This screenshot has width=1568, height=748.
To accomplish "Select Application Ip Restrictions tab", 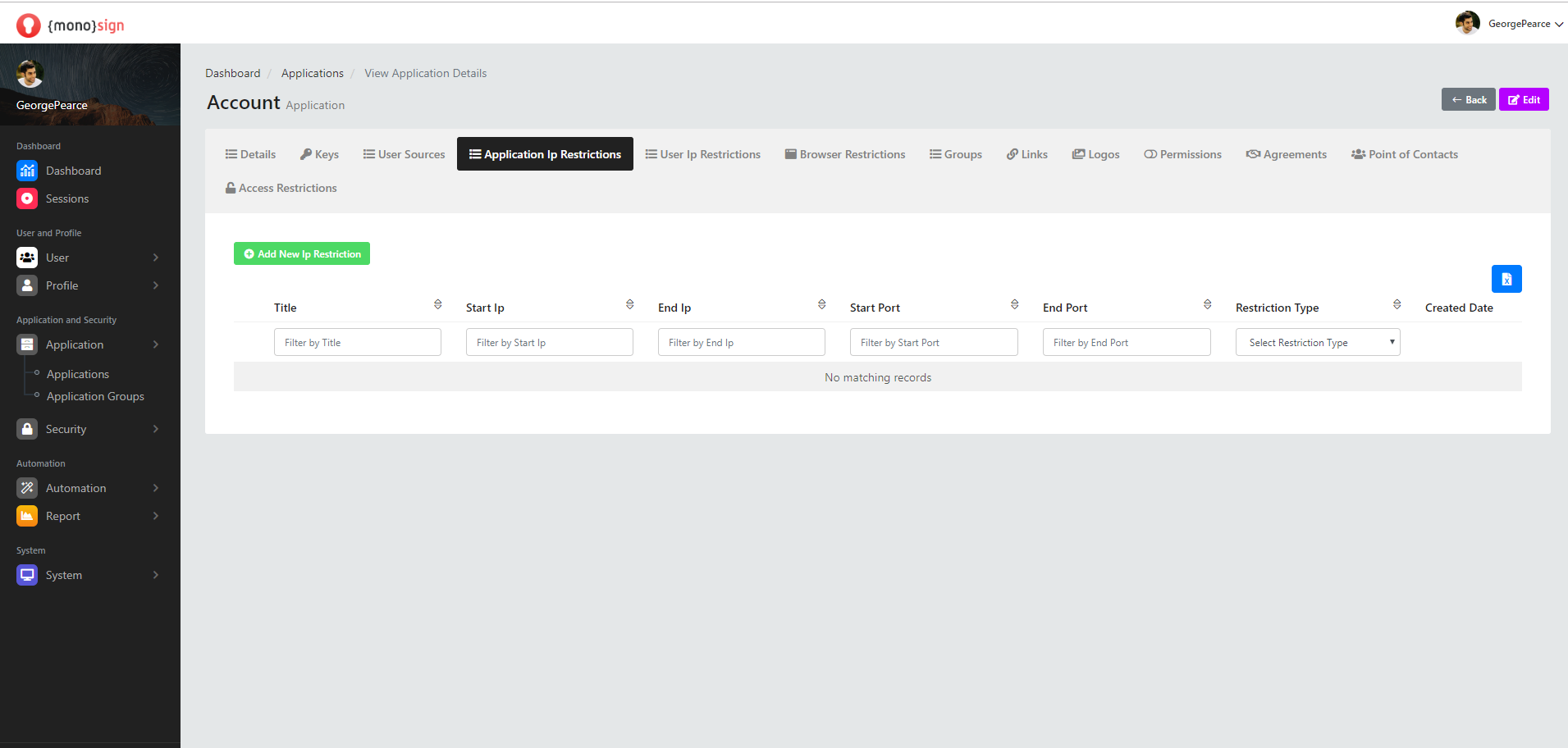I will coord(545,154).
